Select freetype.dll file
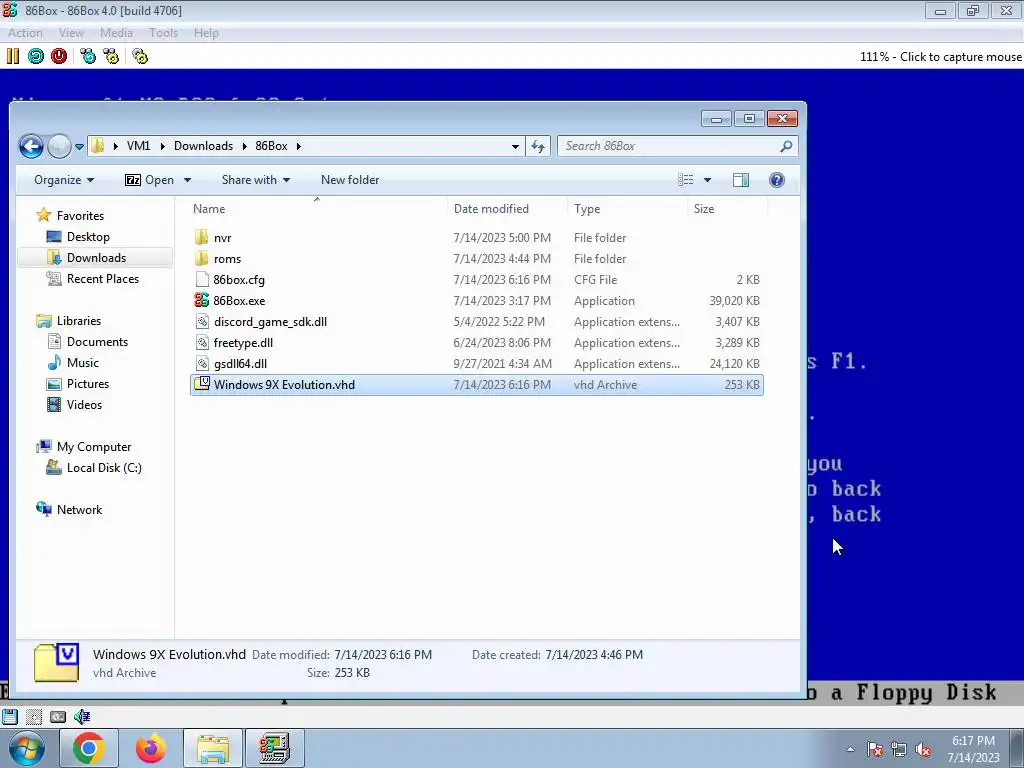 pos(477,342)
